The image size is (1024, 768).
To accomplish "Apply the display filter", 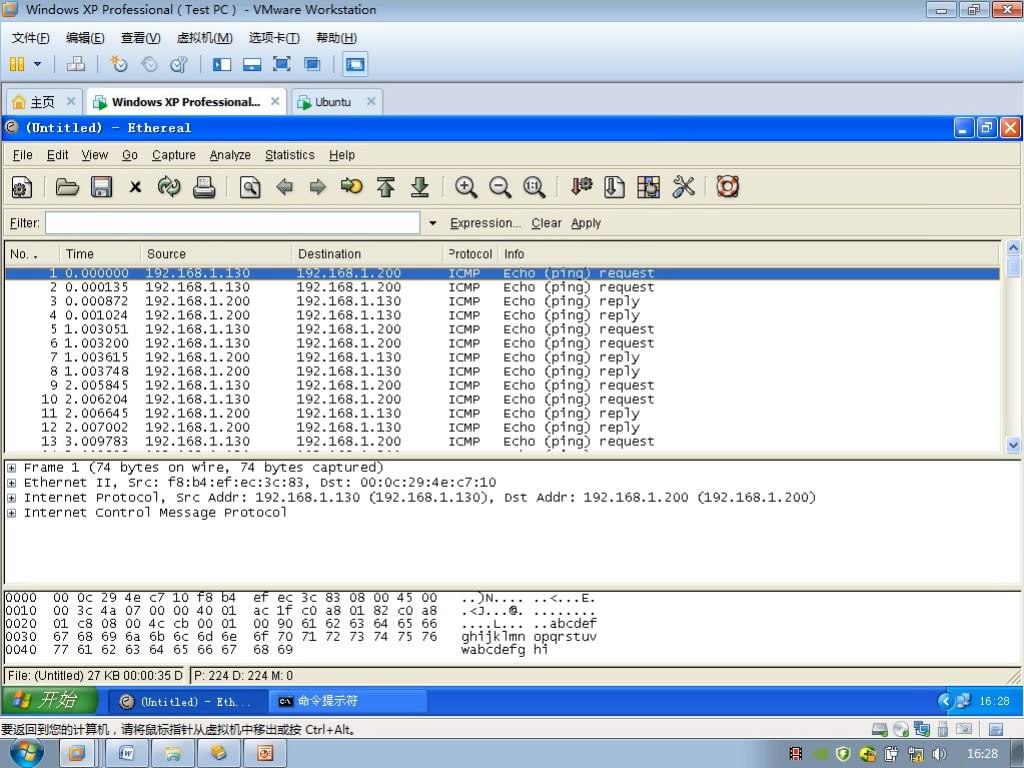I will (x=586, y=223).
